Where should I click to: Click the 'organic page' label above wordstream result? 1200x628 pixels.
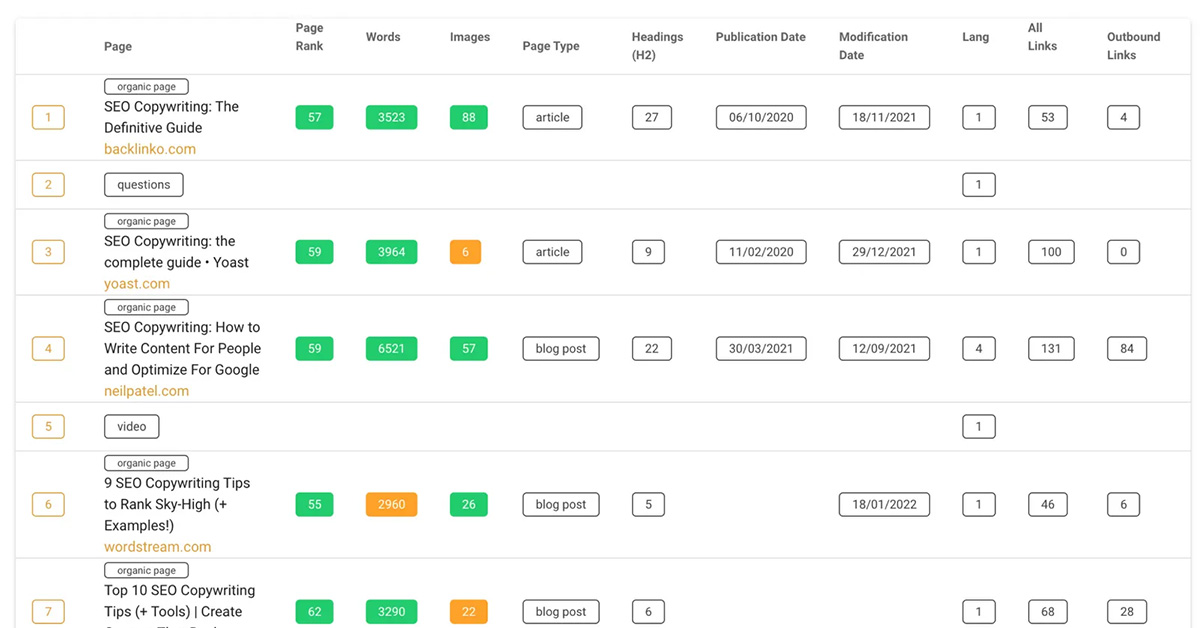coord(146,464)
